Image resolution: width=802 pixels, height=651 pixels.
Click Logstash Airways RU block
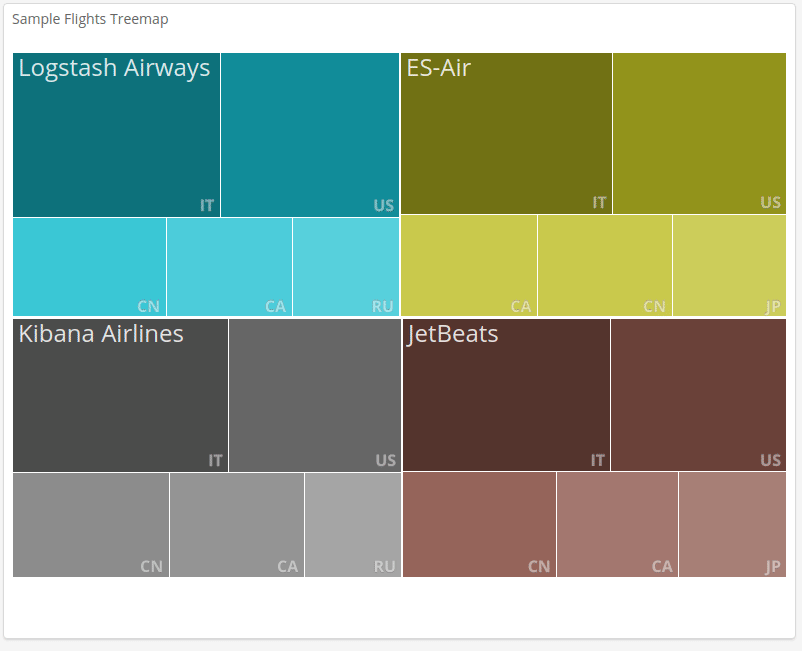(x=346, y=266)
